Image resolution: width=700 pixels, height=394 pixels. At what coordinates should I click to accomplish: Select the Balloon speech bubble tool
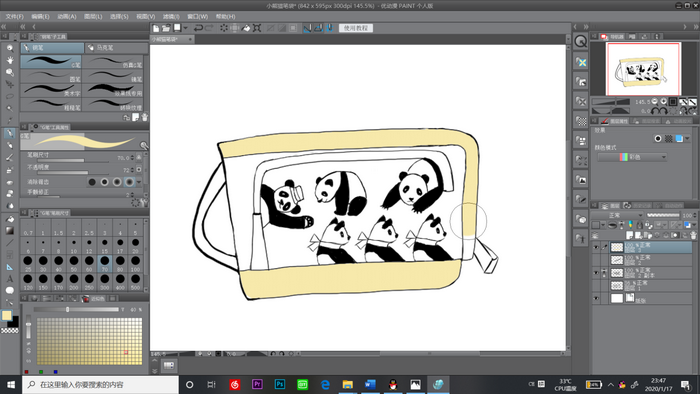[x=9, y=290]
